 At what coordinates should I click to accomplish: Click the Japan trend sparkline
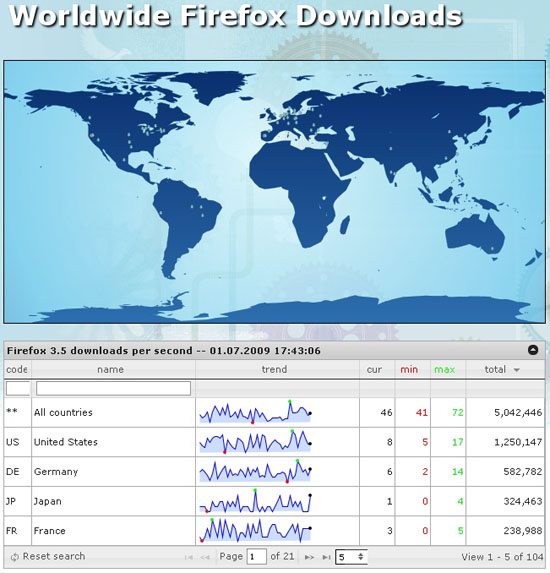coord(255,501)
